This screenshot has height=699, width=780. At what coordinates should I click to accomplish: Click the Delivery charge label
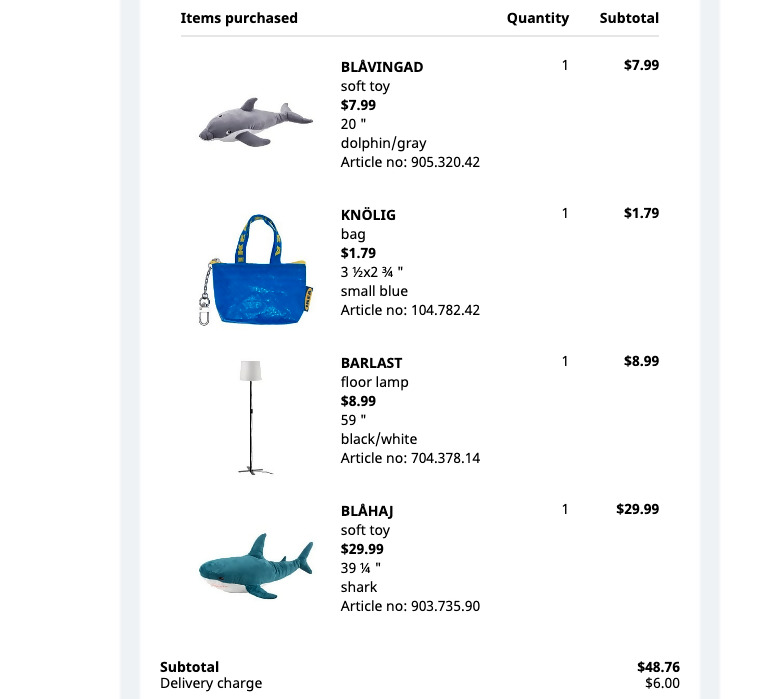coord(211,684)
